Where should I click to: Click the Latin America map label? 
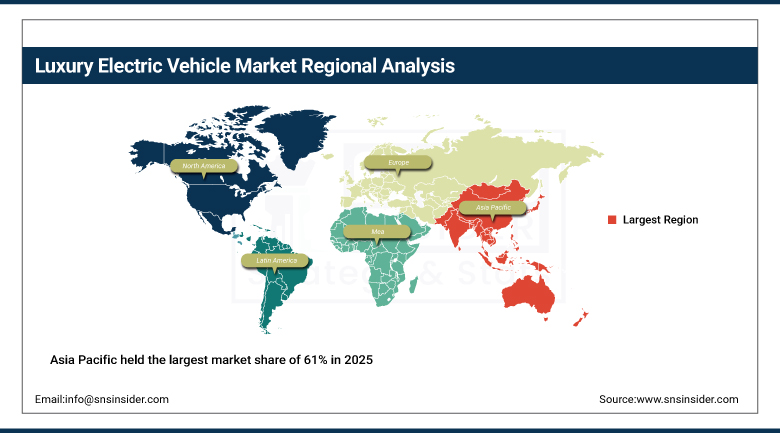pyautogui.click(x=275, y=261)
